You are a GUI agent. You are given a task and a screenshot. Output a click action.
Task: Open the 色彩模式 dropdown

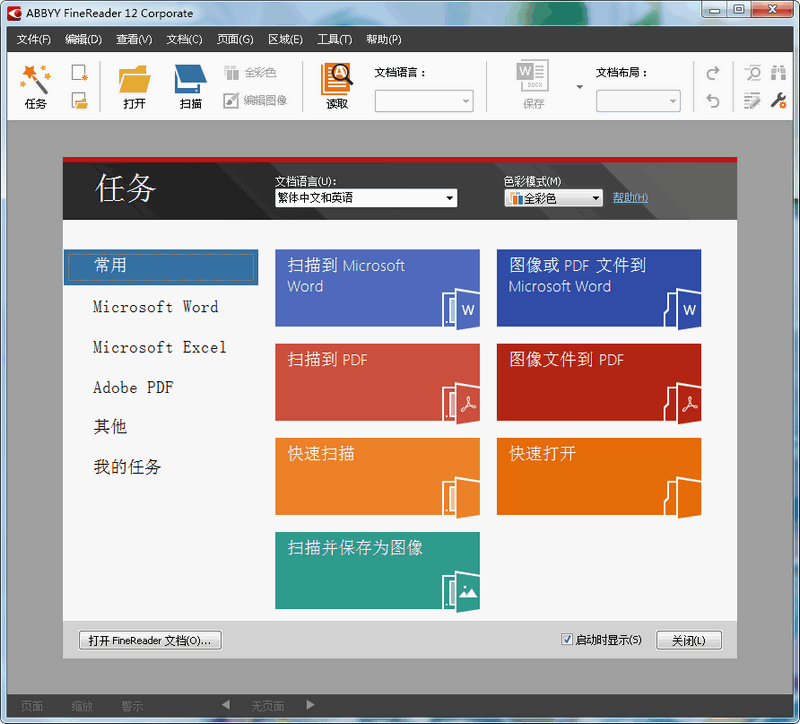point(595,197)
